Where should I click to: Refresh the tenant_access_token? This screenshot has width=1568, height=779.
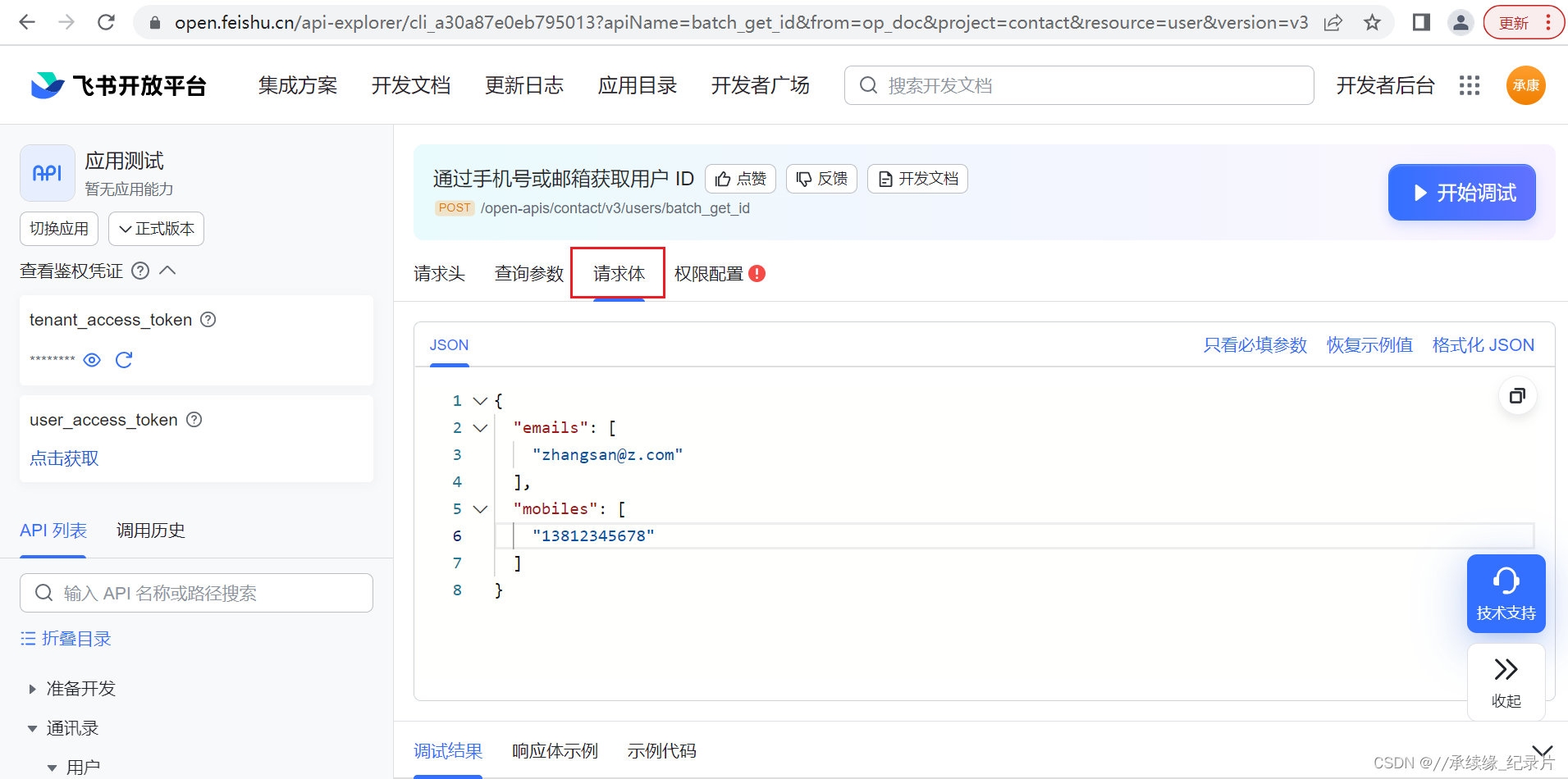pos(124,360)
